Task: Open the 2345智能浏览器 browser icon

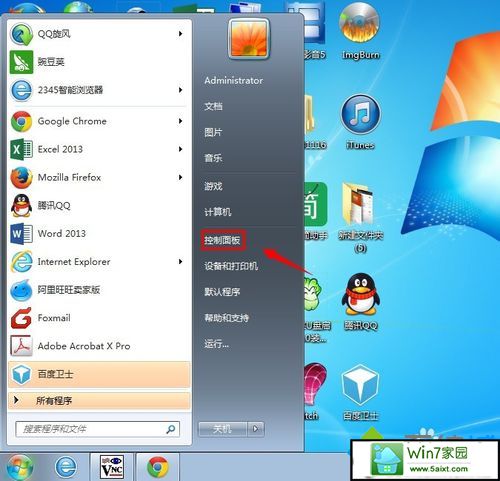Action: pyautogui.click(x=22, y=90)
